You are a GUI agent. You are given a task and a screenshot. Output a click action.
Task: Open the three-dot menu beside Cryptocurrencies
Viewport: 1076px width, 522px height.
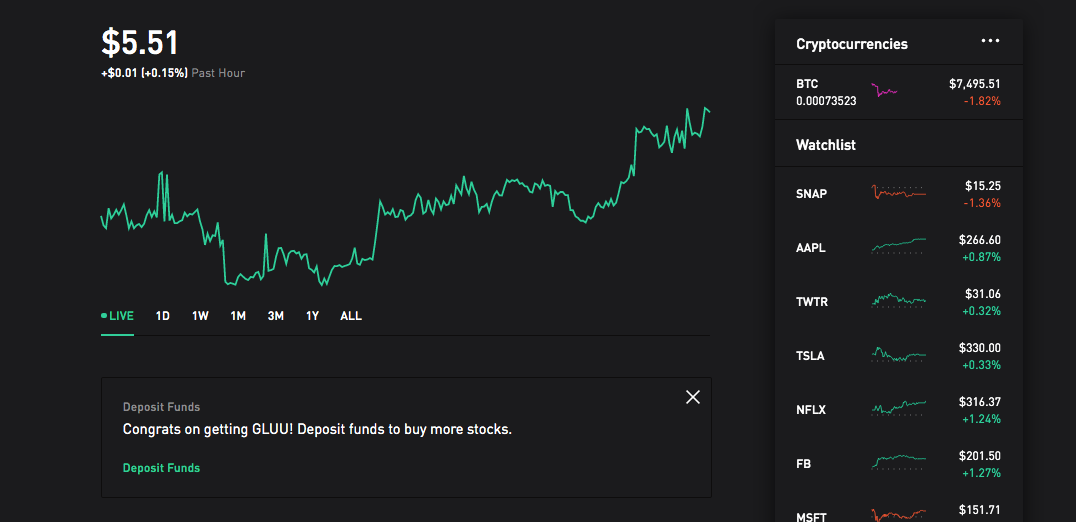point(990,41)
